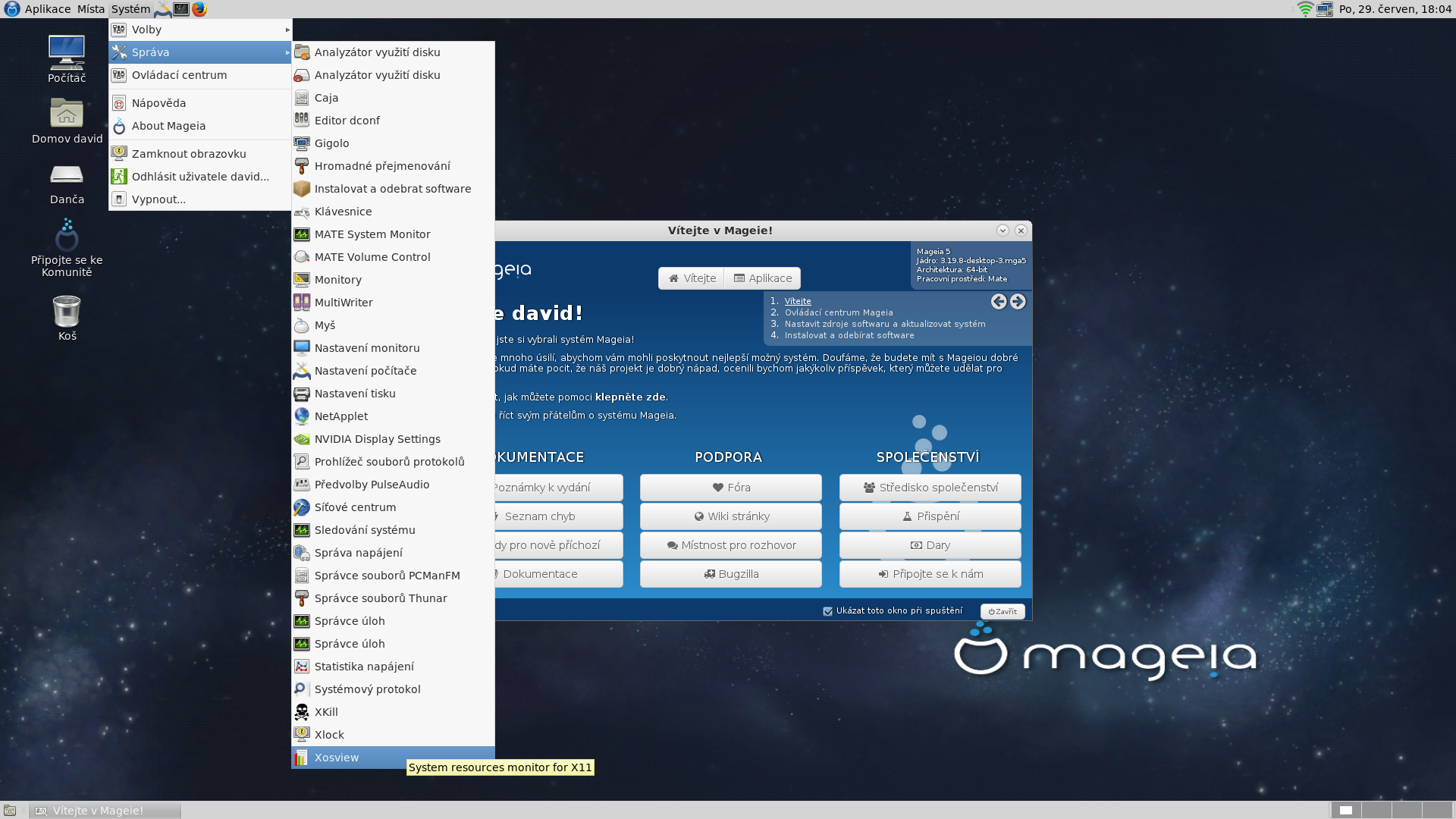The width and height of the screenshot is (1456, 819).
Task: Open Správce souborů PCManFM entry
Action: [393, 576]
